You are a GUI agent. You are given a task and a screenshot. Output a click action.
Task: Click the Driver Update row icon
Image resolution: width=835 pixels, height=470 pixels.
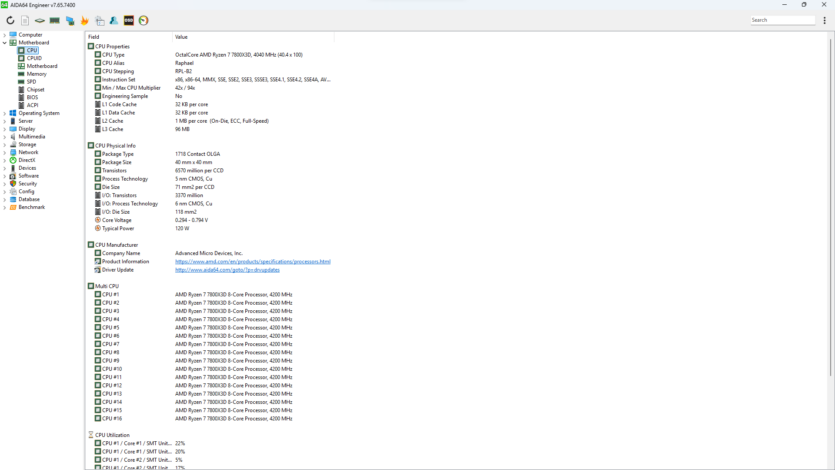tap(97, 269)
